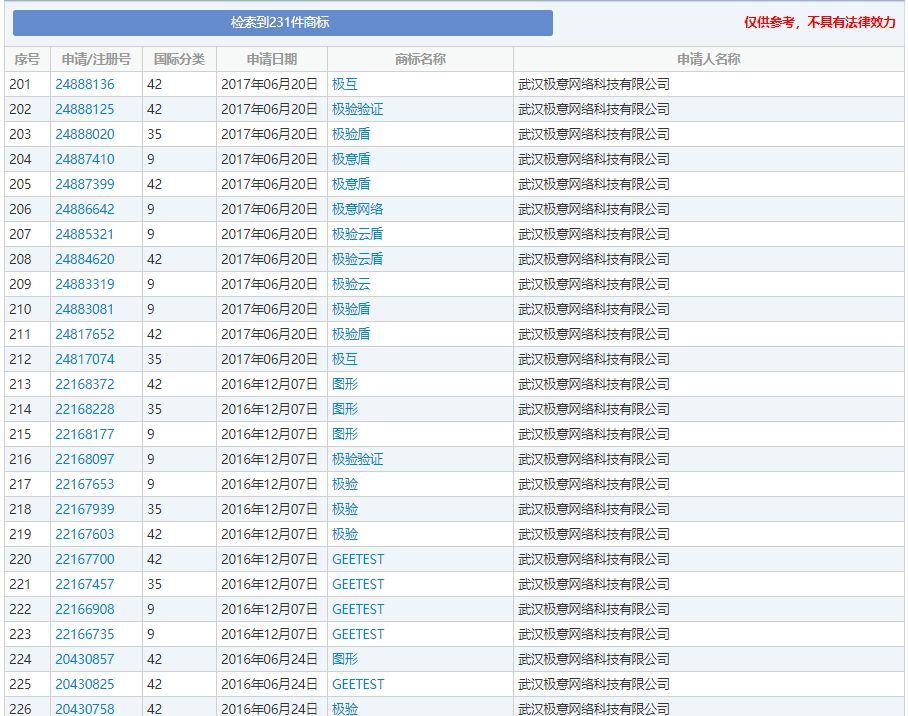Select applicant 武汉极意网络科技有限公司 in row 201
This screenshot has height=716, width=908.
[x=594, y=85]
